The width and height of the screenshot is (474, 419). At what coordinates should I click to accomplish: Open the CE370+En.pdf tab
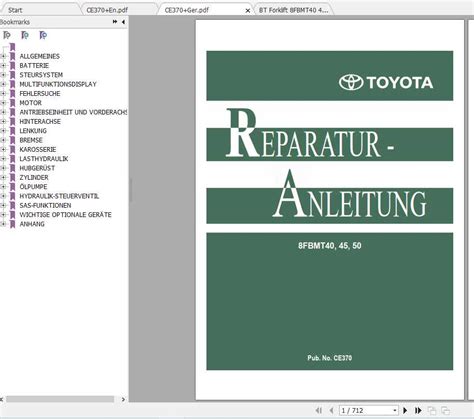(x=107, y=10)
